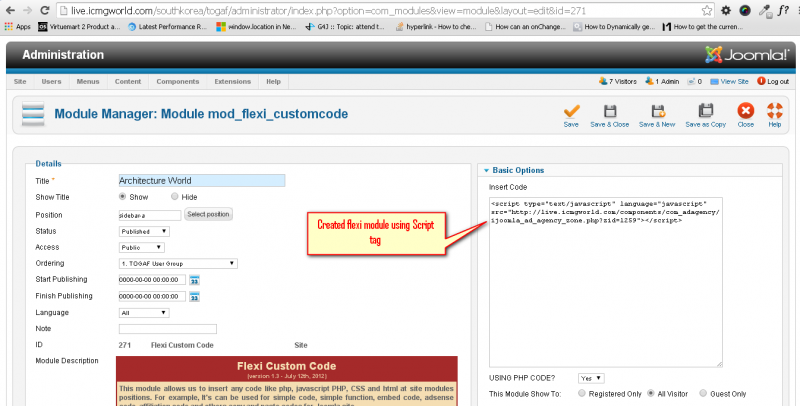The image size is (800, 406).
Task: Click the Save & Close icon
Action: (610, 112)
